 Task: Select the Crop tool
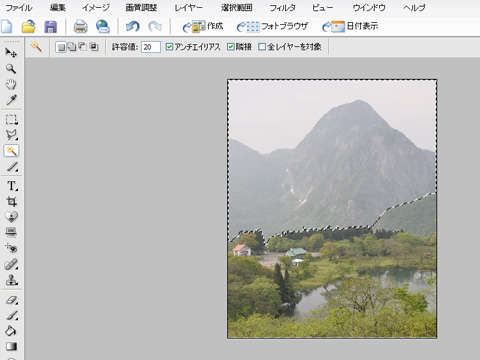click(x=11, y=201)
